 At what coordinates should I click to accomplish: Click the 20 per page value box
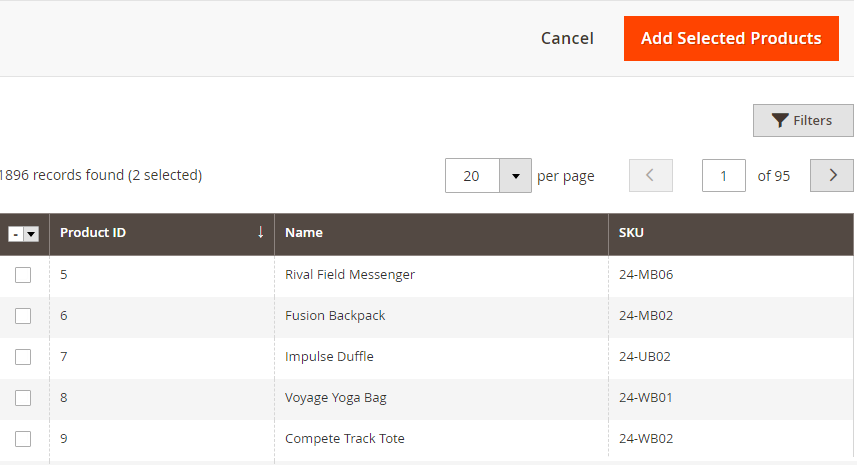[472, 176]
